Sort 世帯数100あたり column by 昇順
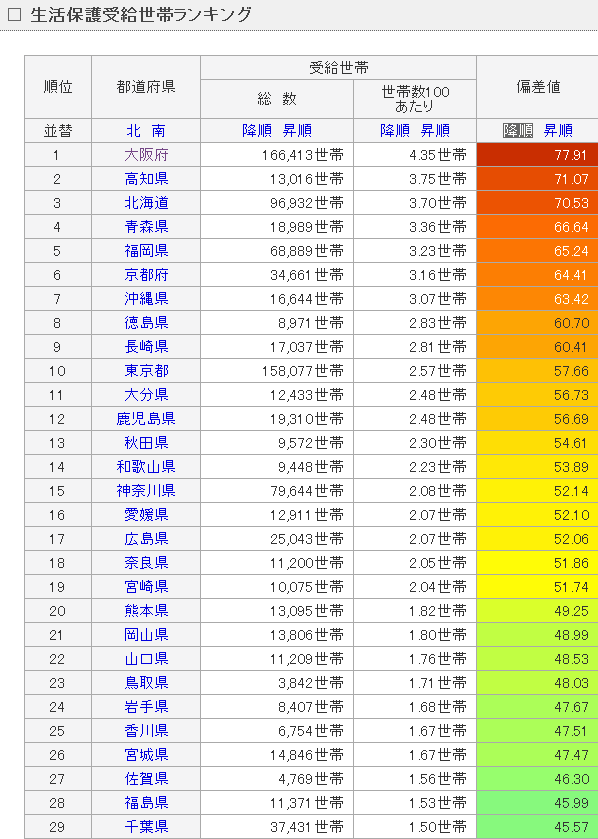Image resolution: width=598 pixels, height=839 pixels. coord(435,131)
